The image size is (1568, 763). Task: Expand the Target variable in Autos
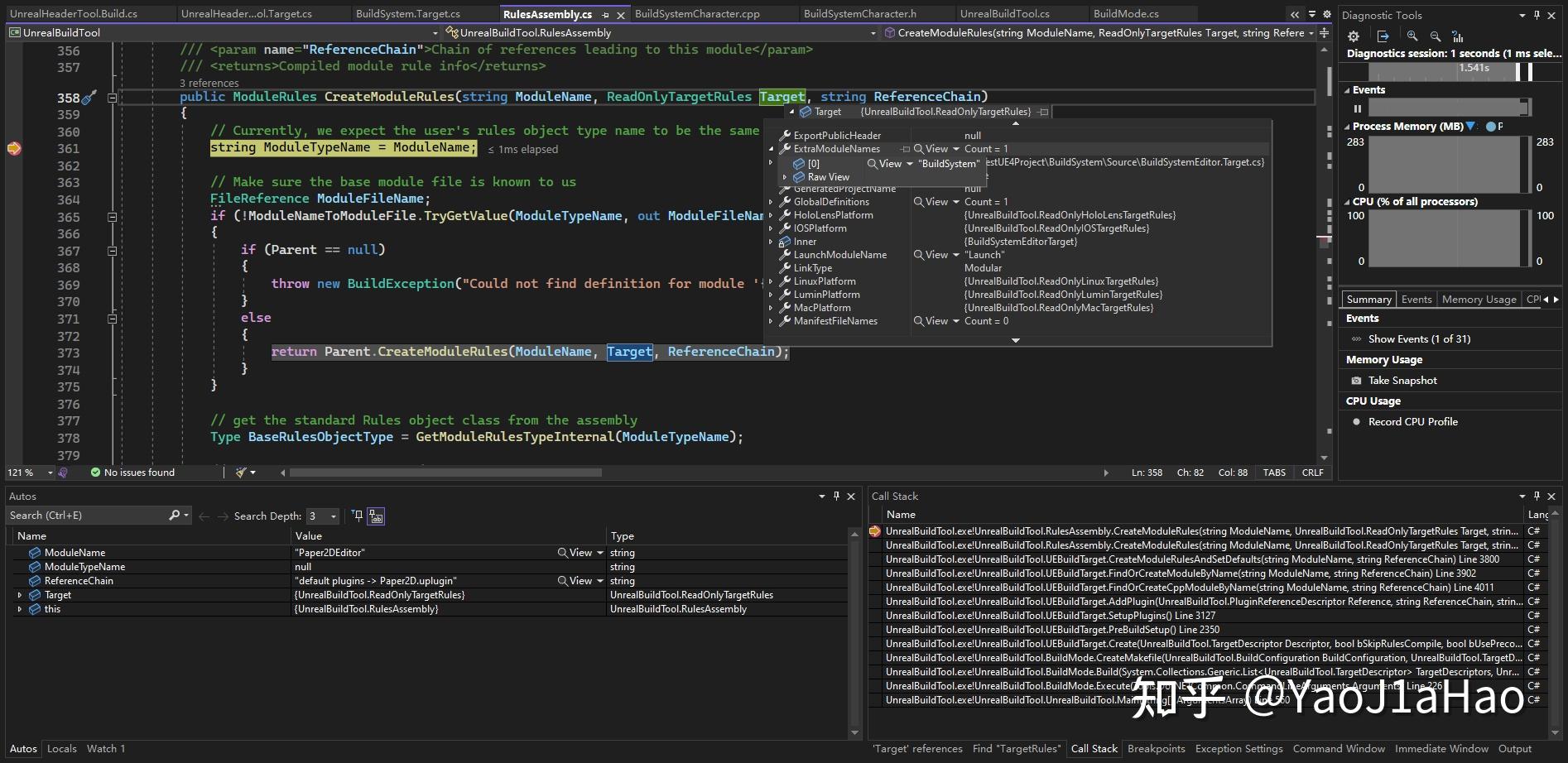(20, 595)
